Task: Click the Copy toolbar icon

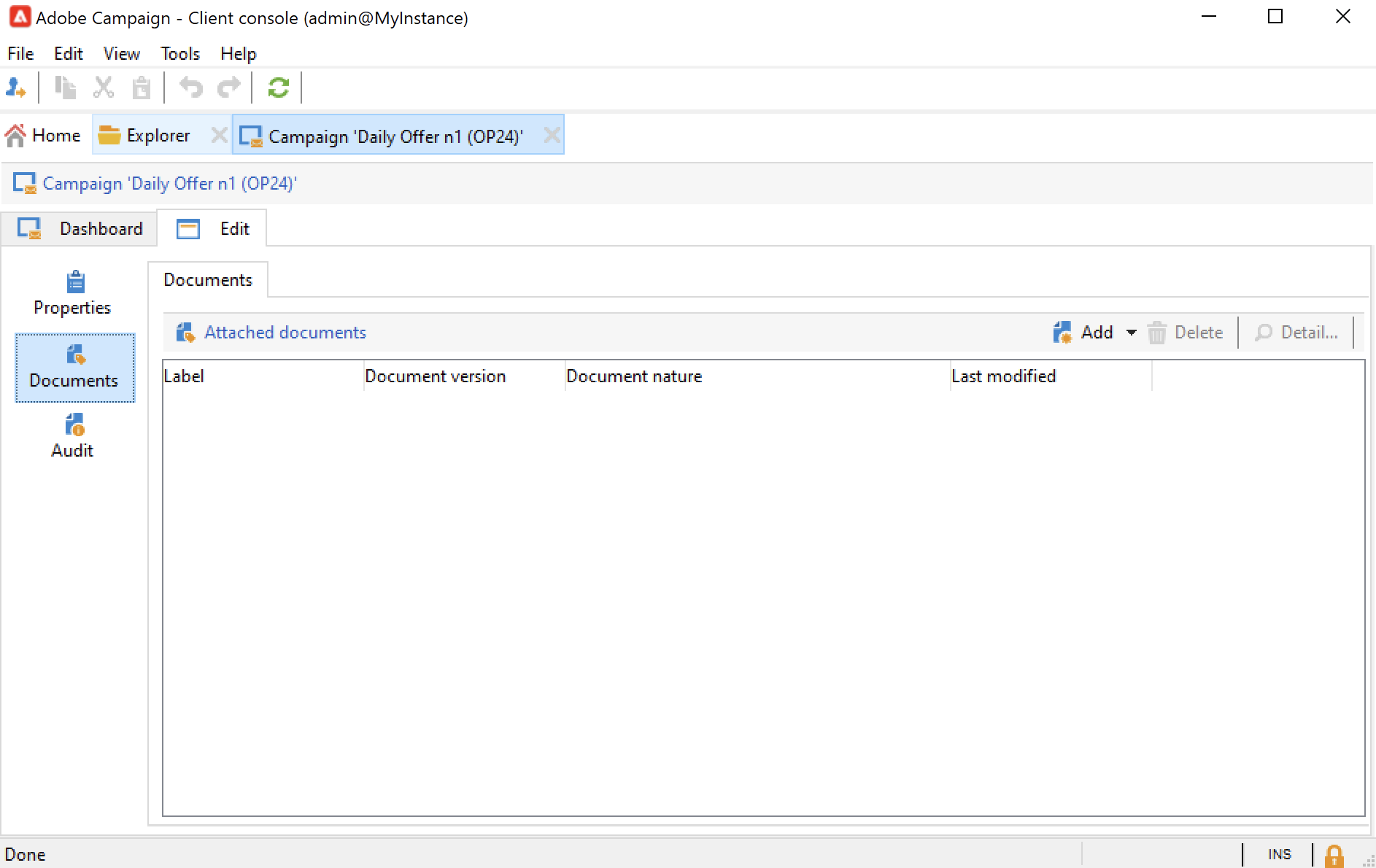Action: [65, 88]
